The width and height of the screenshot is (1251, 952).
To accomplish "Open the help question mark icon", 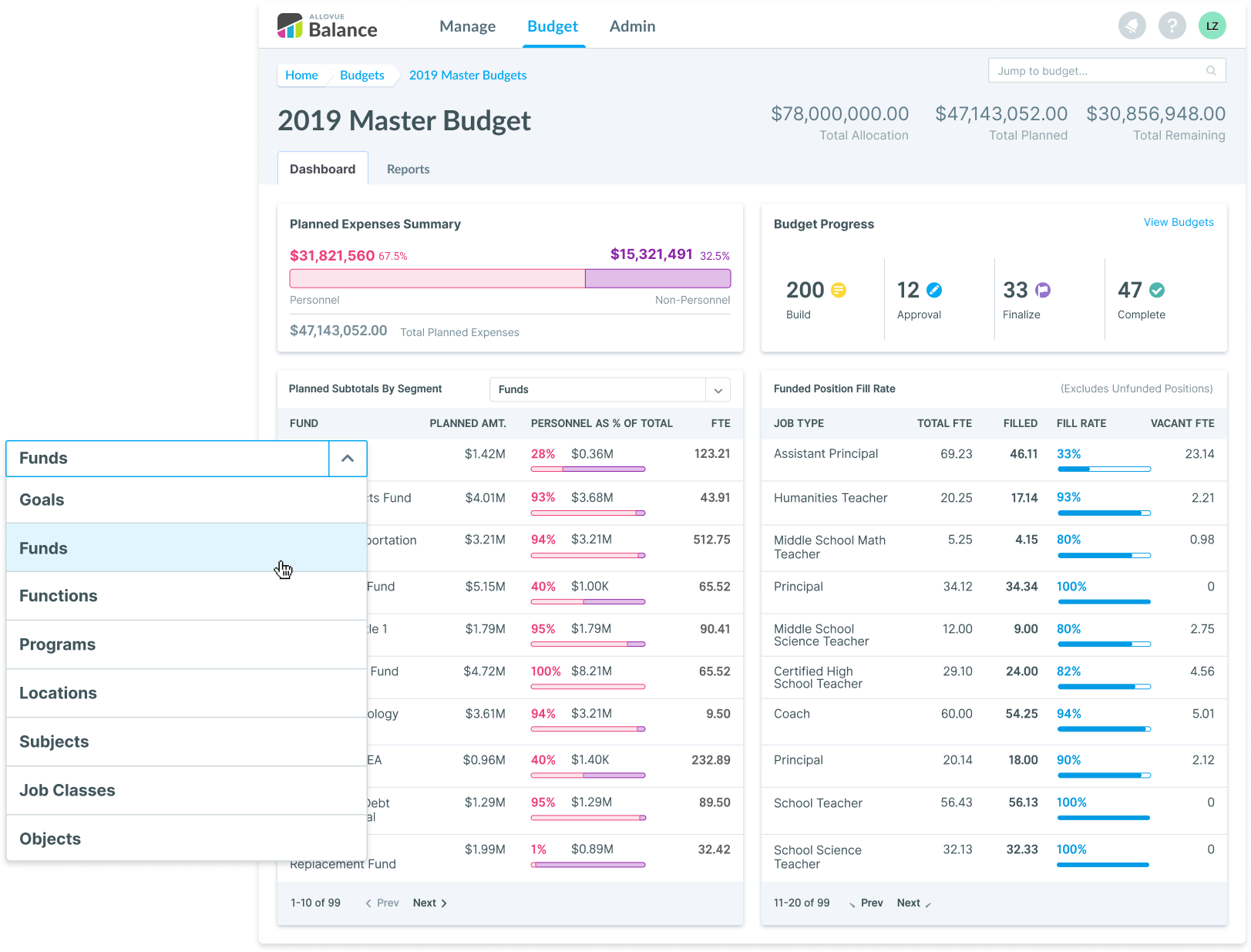I will coord(1172,26).
